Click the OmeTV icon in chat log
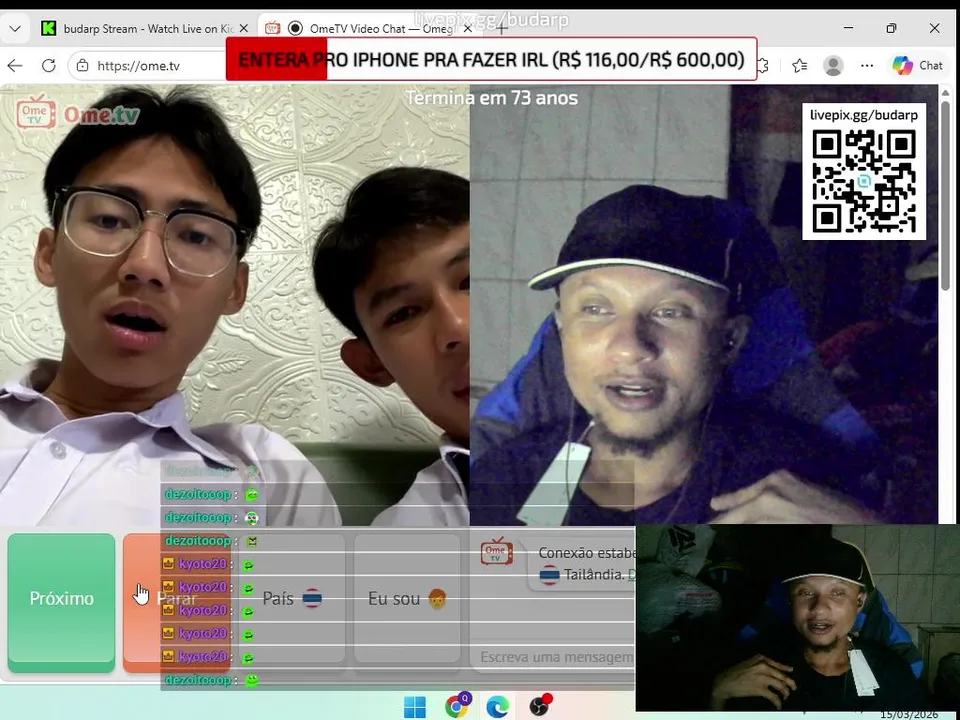The height and width of the screenshot is (720, 960). pyautogui.click(x=497, y=552)
